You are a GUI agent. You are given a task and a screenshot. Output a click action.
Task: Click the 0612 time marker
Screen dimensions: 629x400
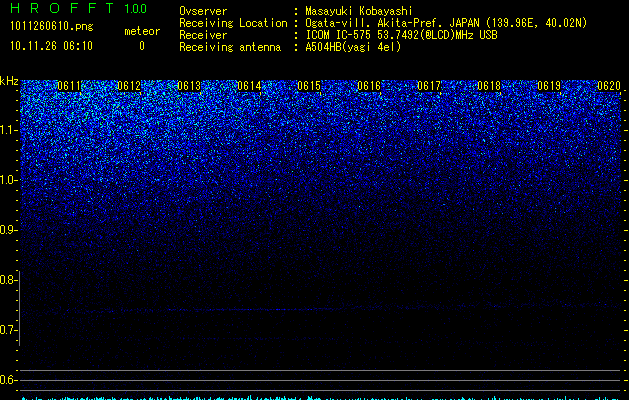tap(129, 86)
